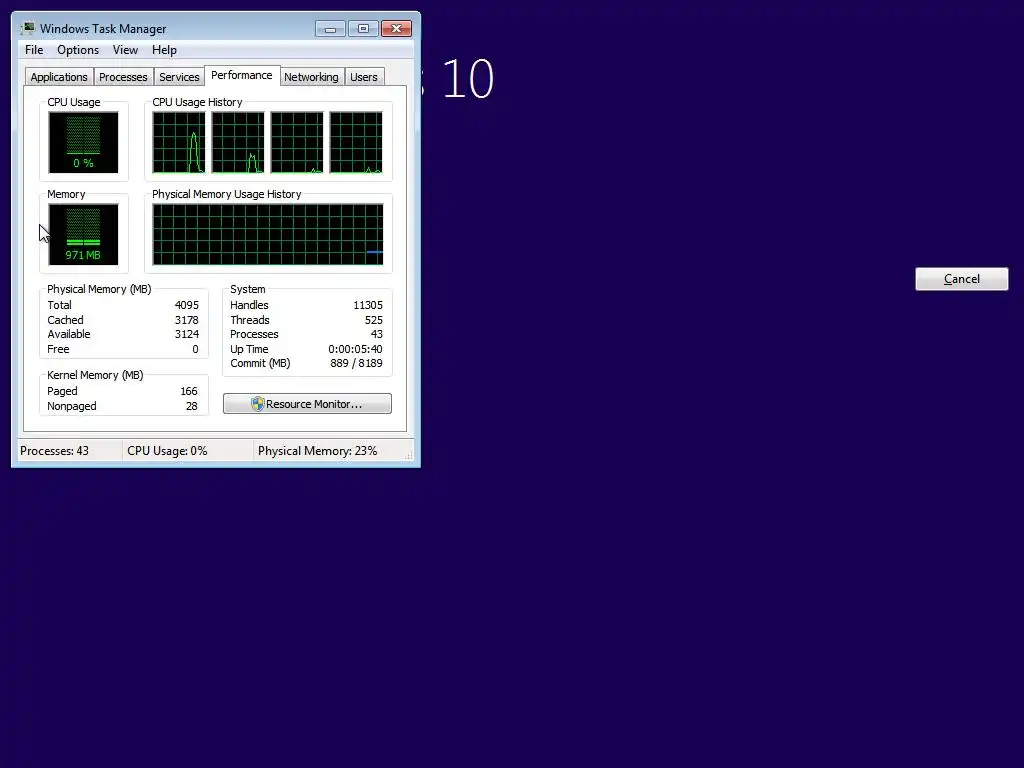1024x768 pixels.
Task: Click the Memory 971 MB meter
Action: [x=83, y=234]
